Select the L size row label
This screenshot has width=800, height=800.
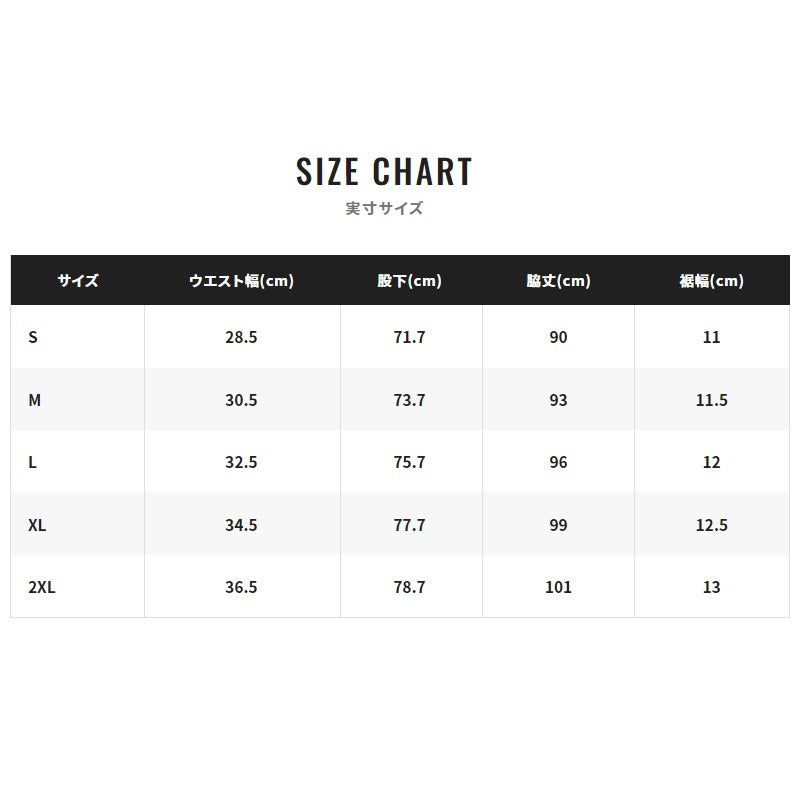[x=32, y=462]
